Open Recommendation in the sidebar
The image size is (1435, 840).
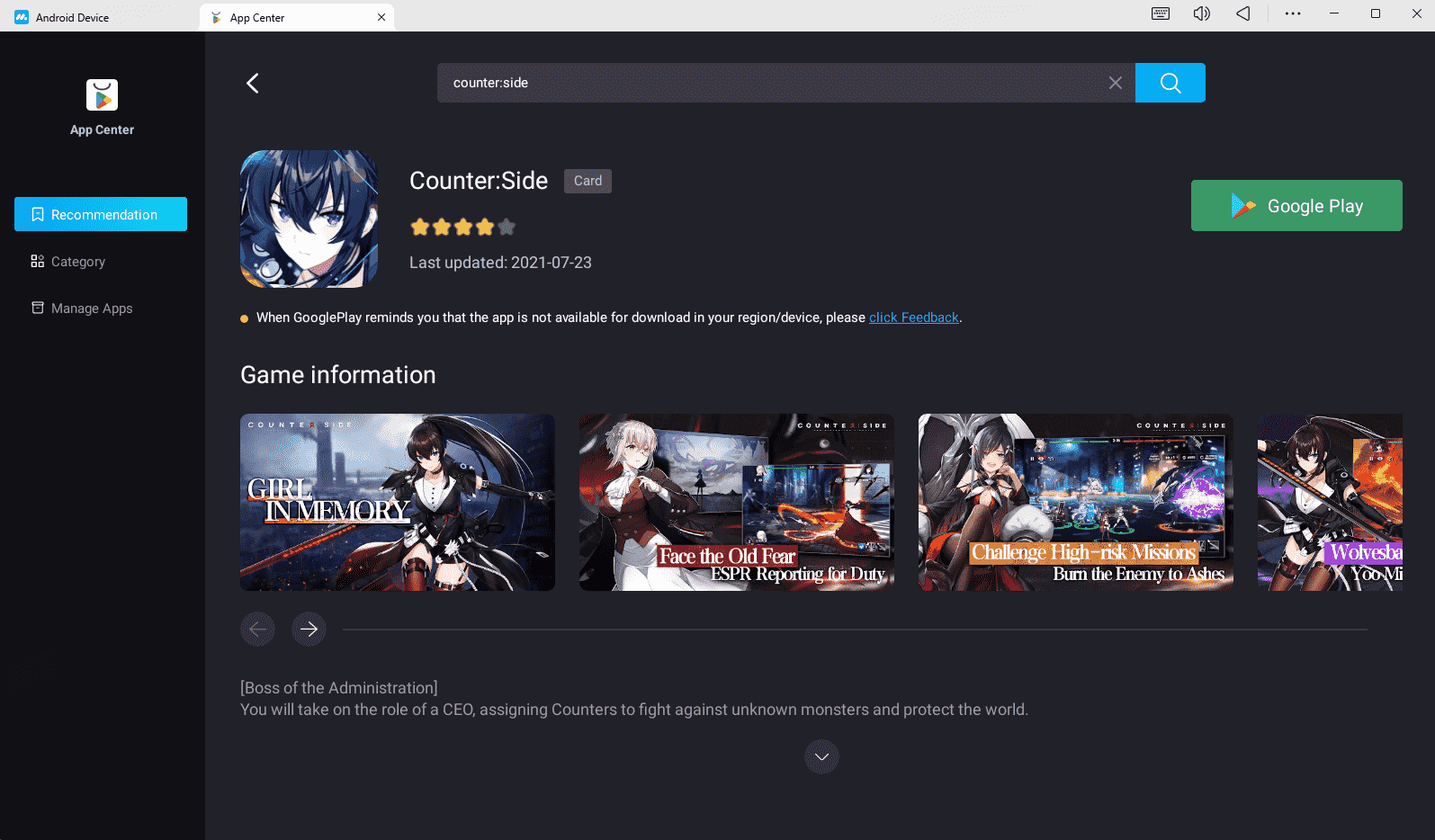[x=101, y=214]
